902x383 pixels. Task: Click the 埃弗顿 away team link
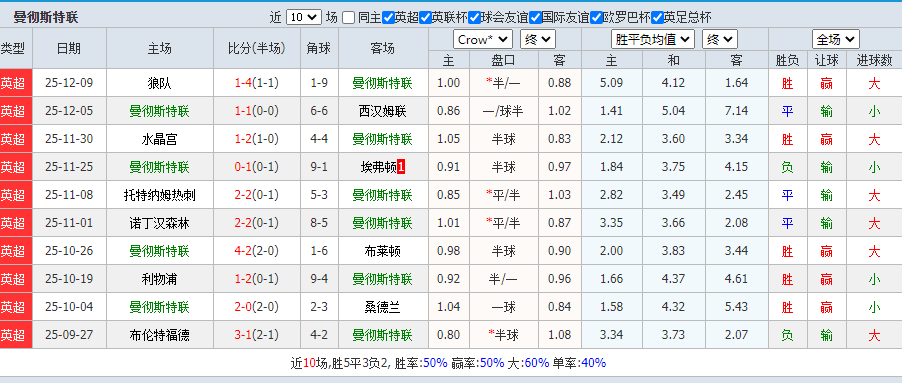click(x=379, y=167)
